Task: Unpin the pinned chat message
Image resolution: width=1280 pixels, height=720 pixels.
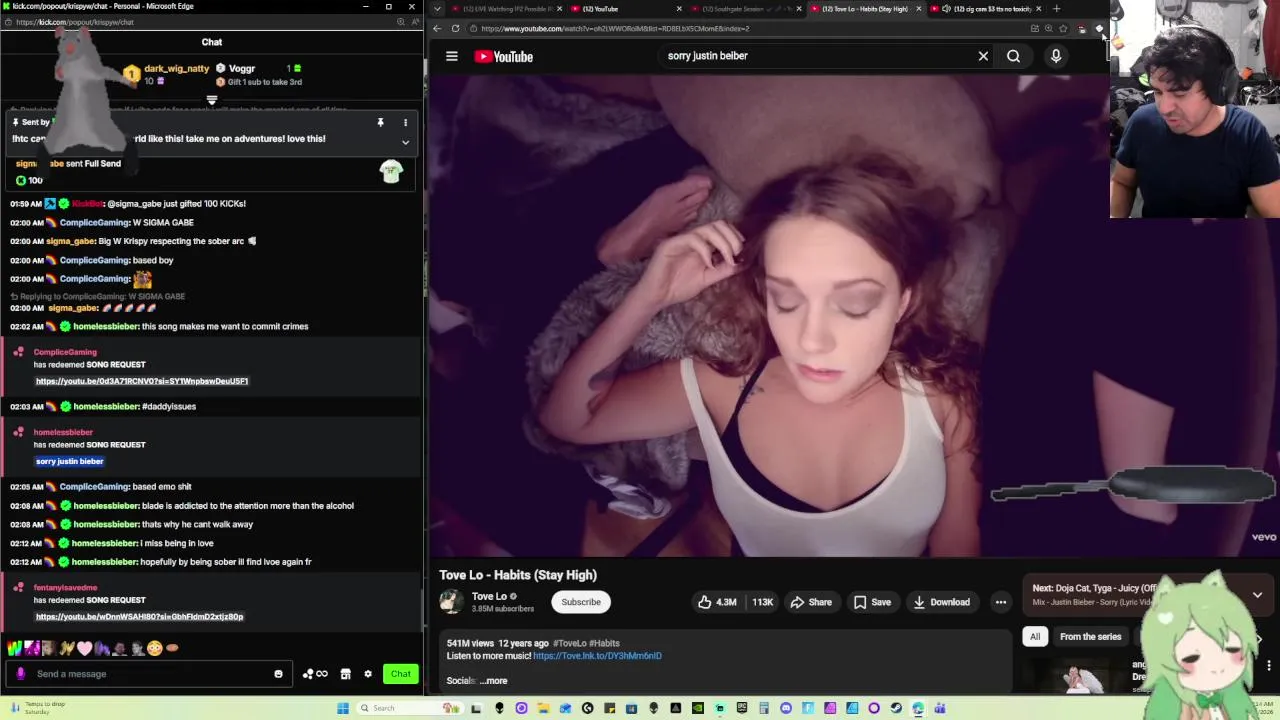Action: click(x=380, y=123)
